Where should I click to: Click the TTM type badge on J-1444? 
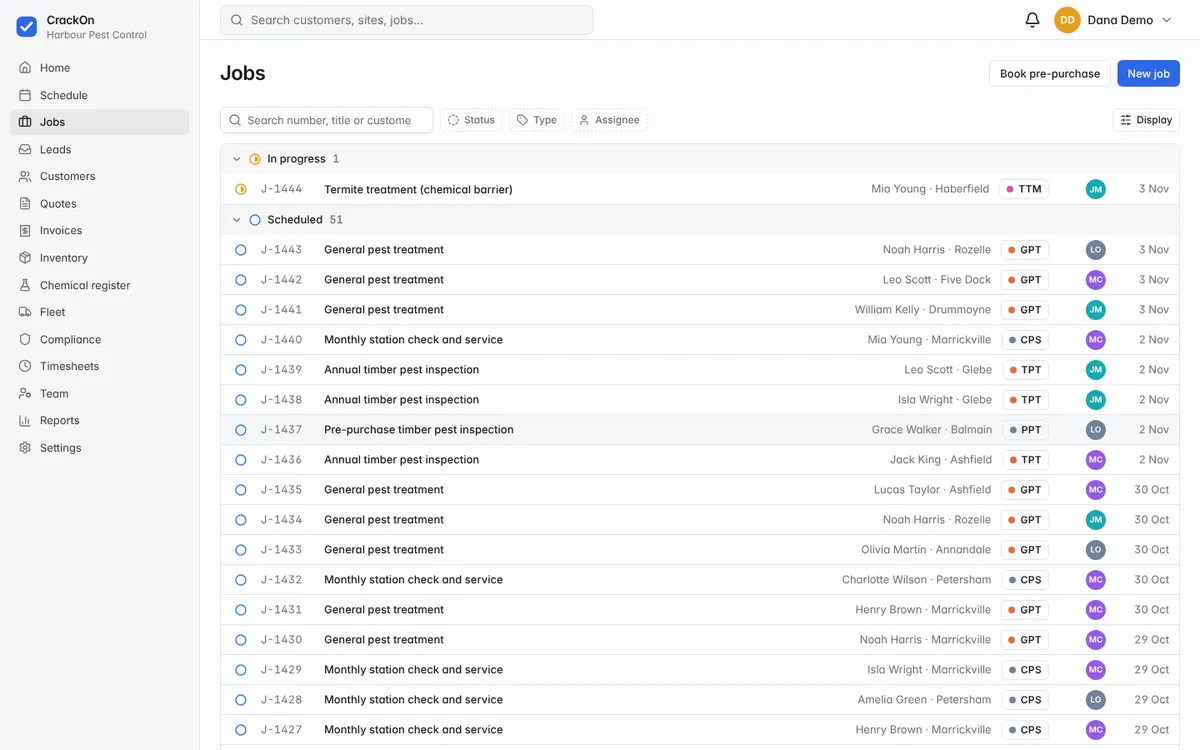coord(1024,189)
